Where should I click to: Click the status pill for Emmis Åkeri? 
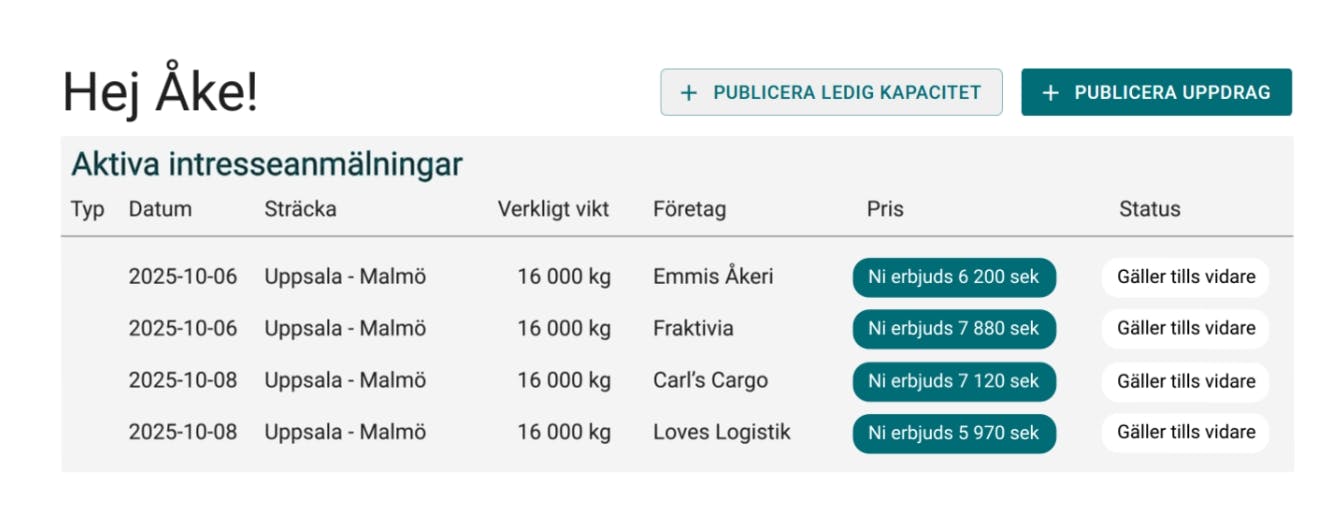tap(1185, 277)
